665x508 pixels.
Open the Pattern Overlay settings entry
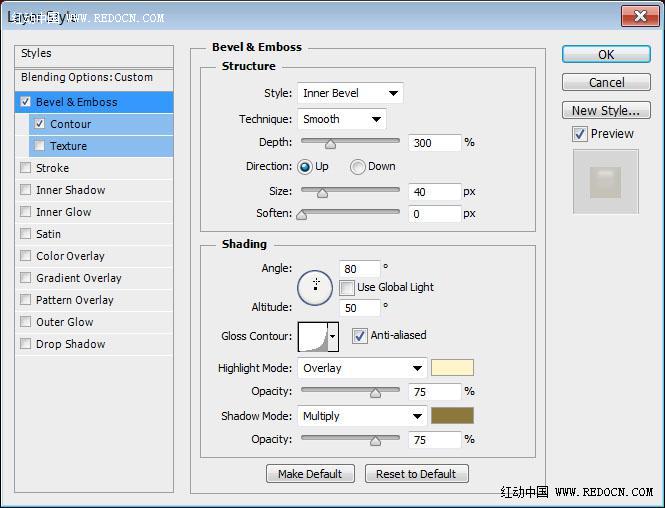click(x=94, y=300)
